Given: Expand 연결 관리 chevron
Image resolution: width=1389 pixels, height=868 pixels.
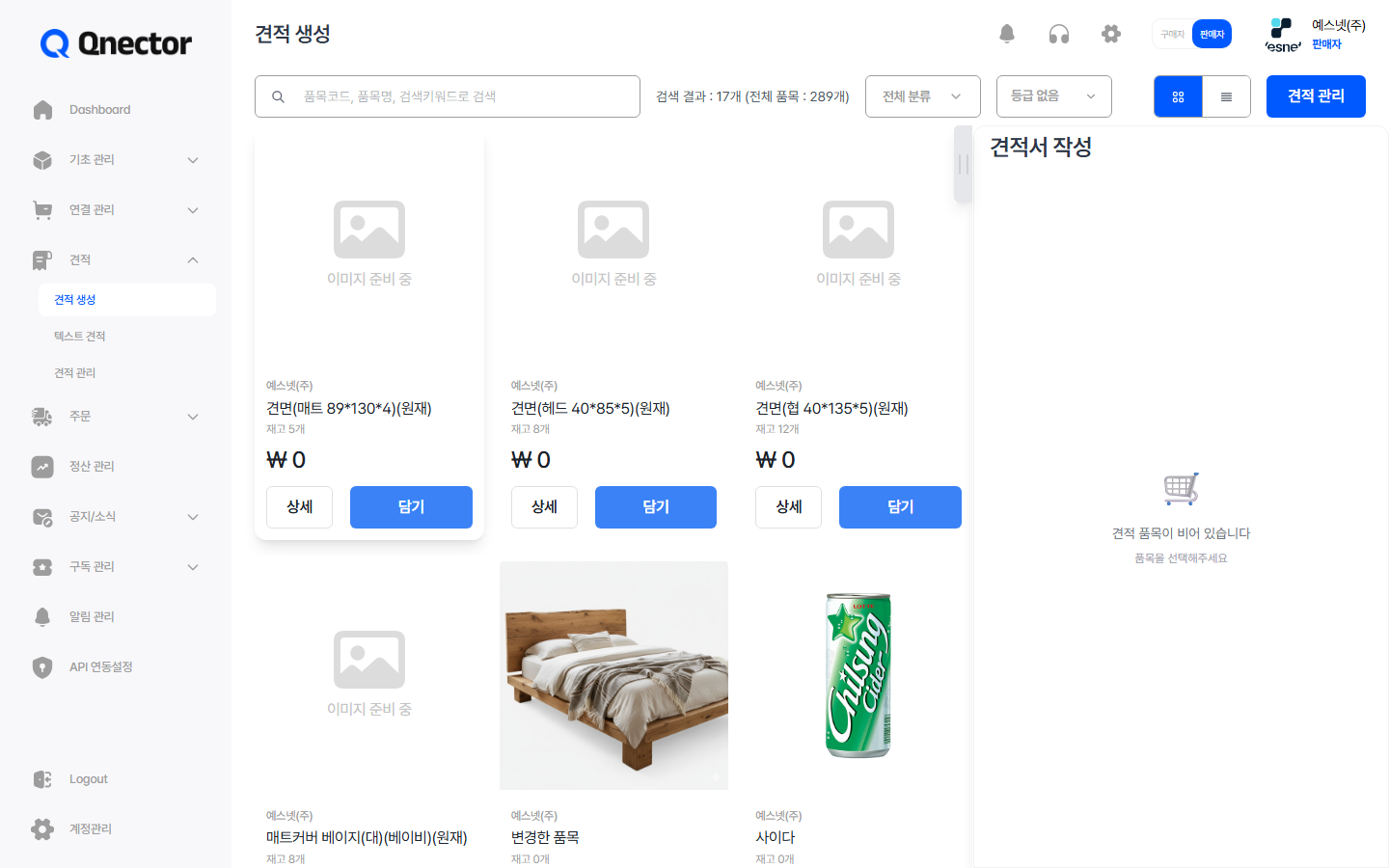Looking at the screenshot, I should [193, 210].
